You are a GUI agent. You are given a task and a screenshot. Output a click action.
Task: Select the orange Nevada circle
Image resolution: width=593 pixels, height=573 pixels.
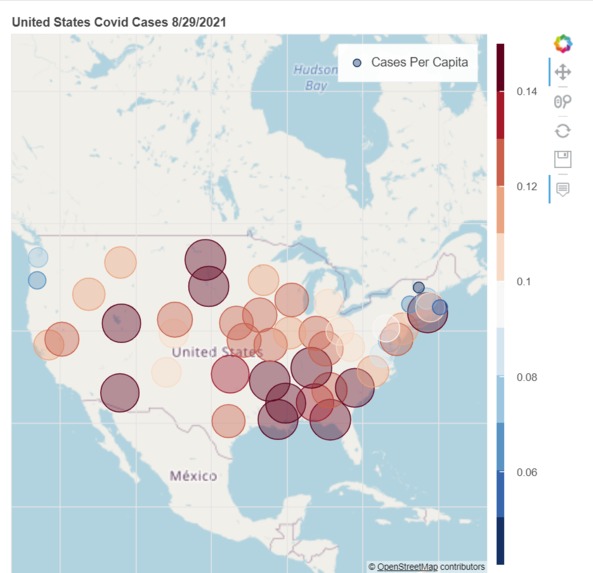pyautogui.click(x=62, y=339)
